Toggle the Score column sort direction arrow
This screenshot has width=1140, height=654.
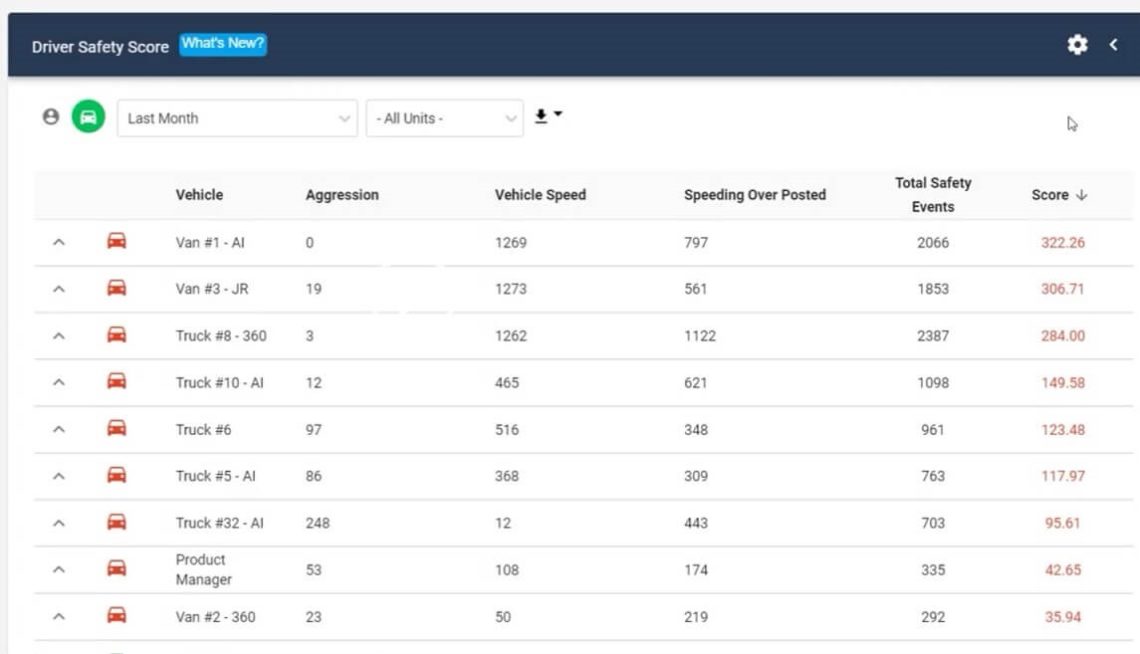pyautogui.click(x=1082, y=195)
